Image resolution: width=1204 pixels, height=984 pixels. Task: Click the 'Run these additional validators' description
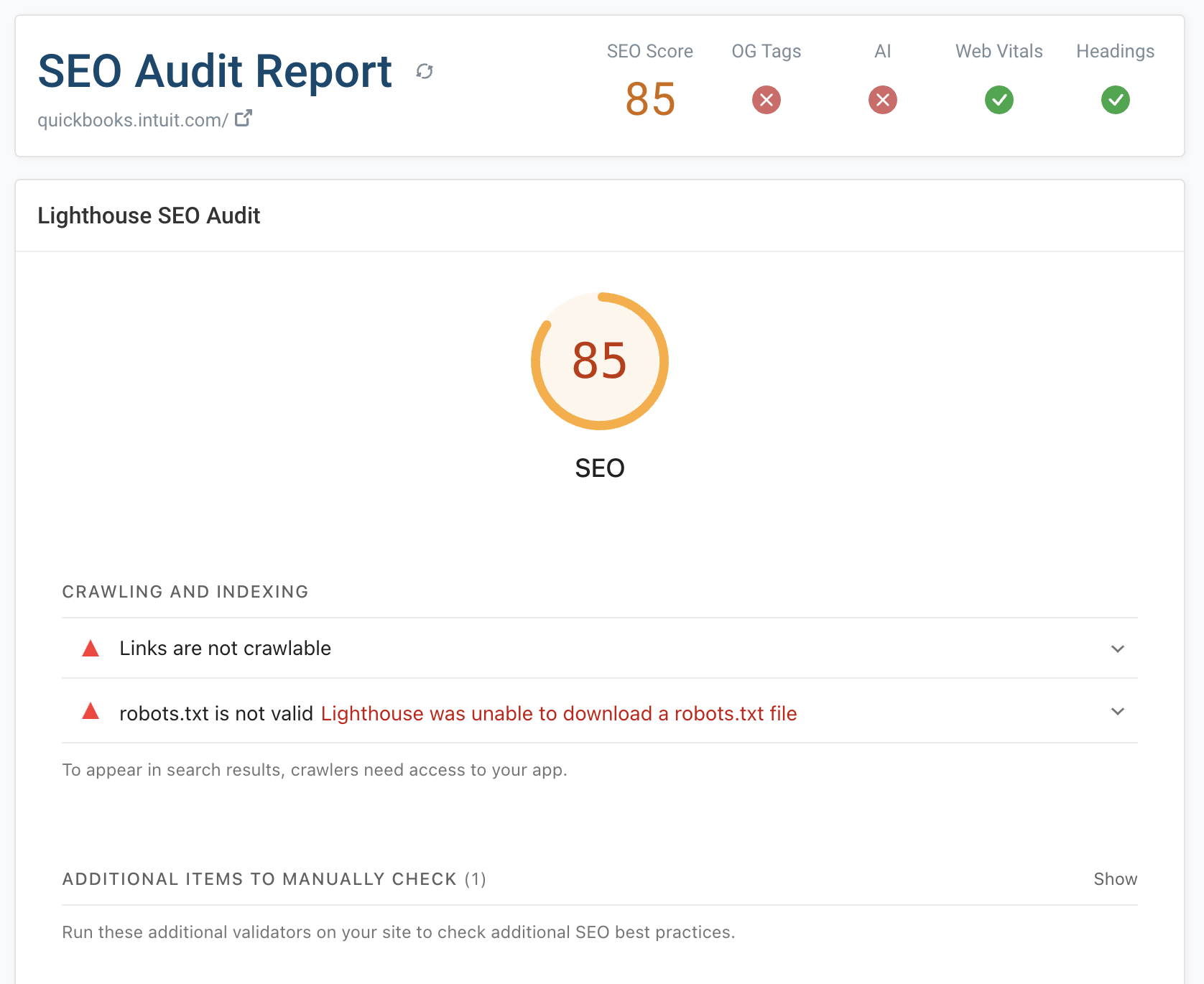399,932
